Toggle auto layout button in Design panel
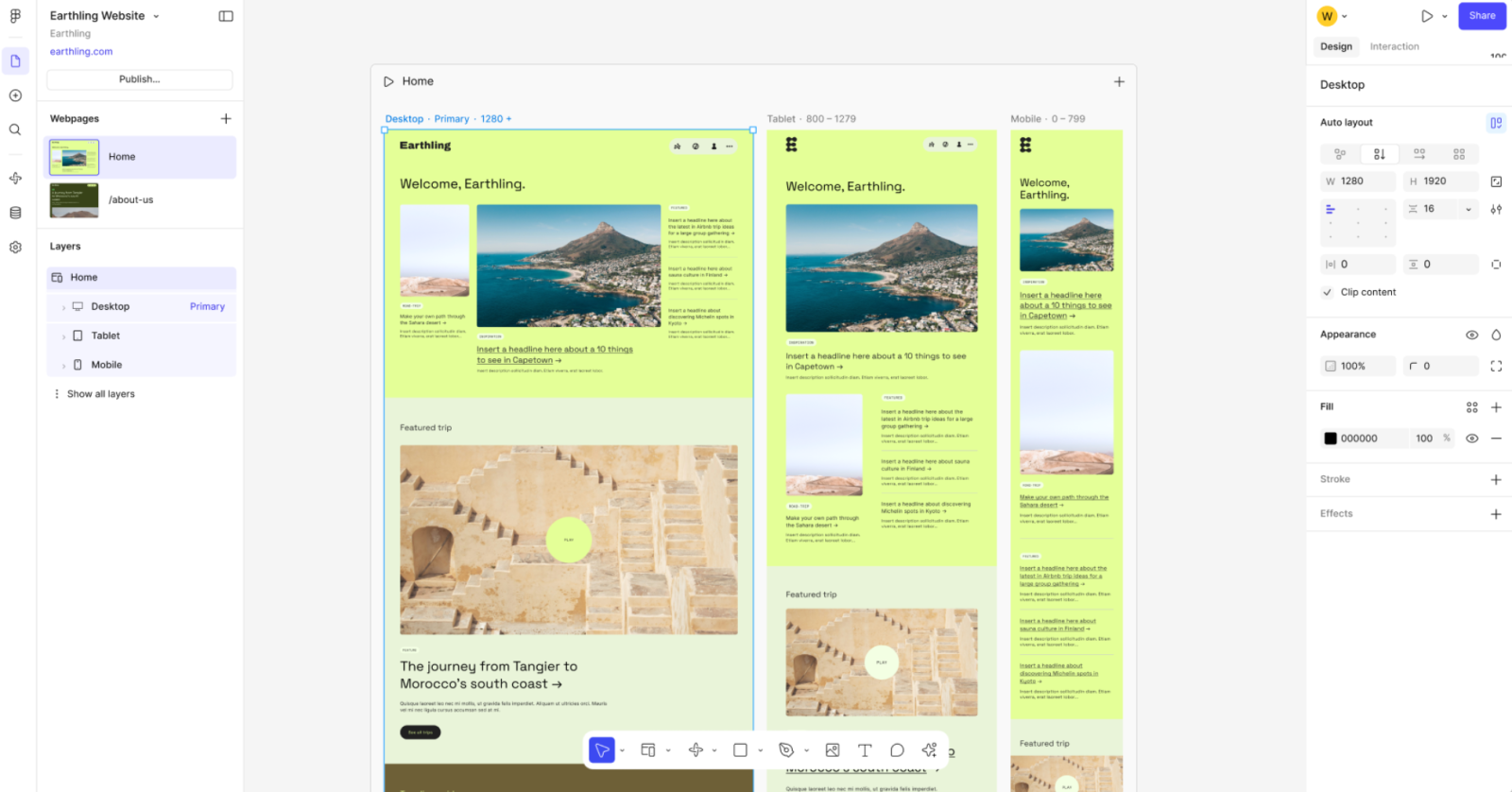1512x792 pixels. point(1496,123)
